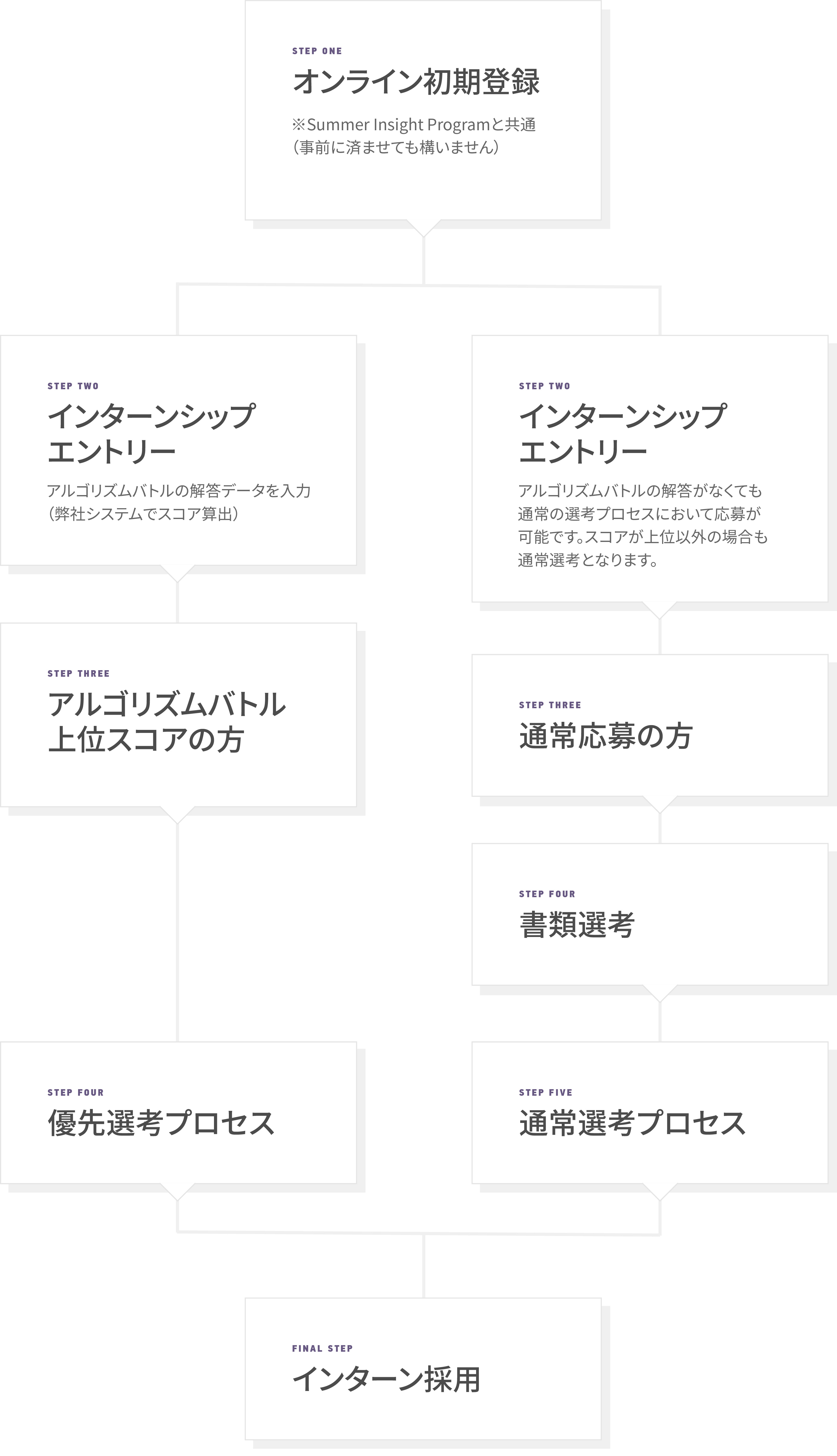Click the 'STEP FOUR' label above '優先選考プロセス'

(75, 1092)
